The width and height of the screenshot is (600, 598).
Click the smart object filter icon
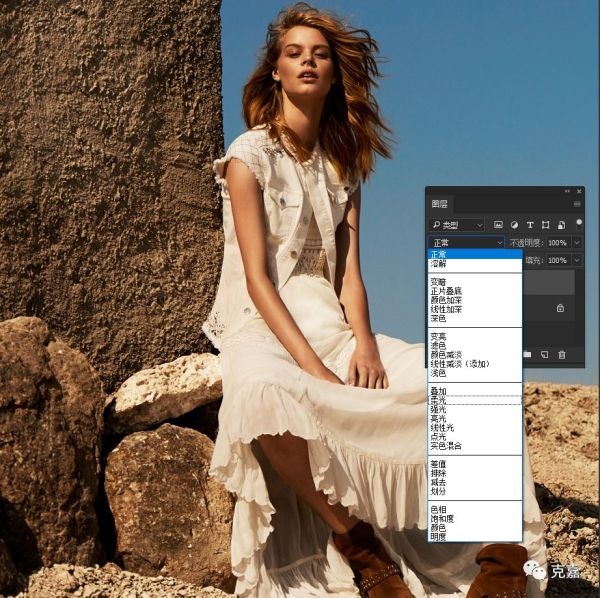coord(561,225)
